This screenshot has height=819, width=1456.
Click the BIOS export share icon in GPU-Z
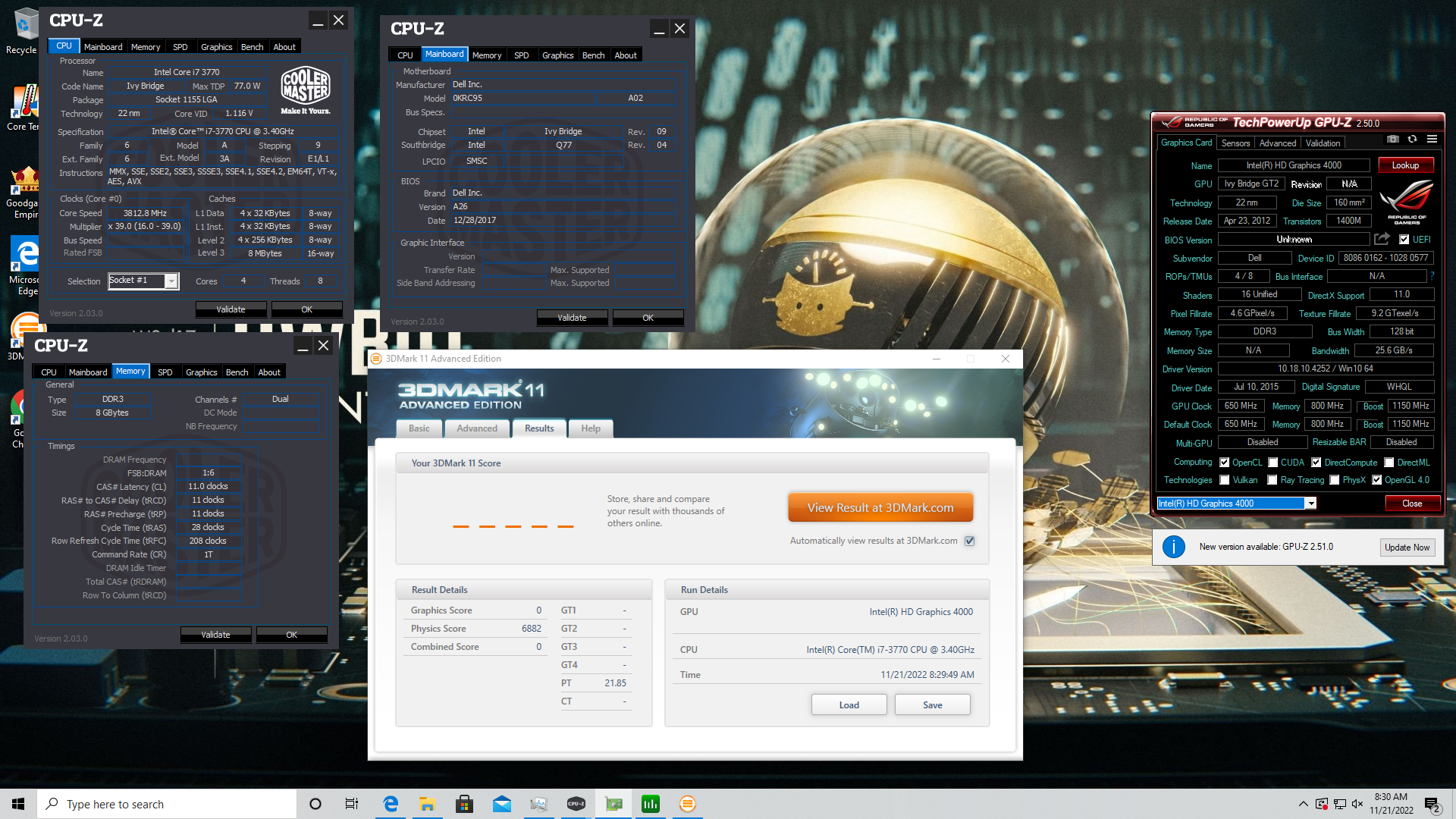(1382, 239)
